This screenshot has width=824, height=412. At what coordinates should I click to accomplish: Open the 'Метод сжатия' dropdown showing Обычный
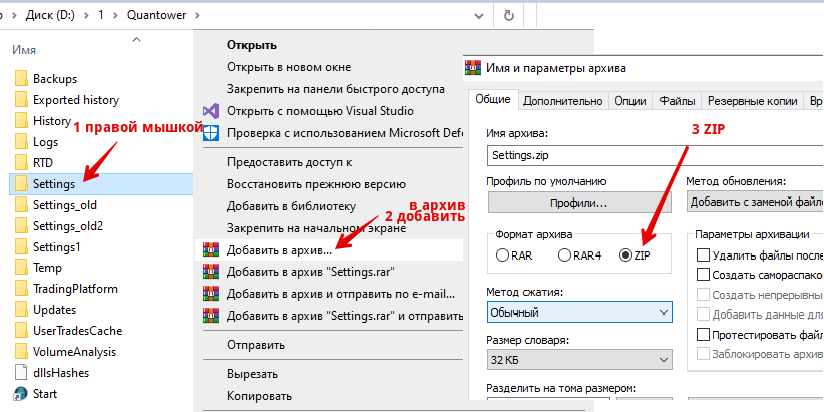point(580,313)
